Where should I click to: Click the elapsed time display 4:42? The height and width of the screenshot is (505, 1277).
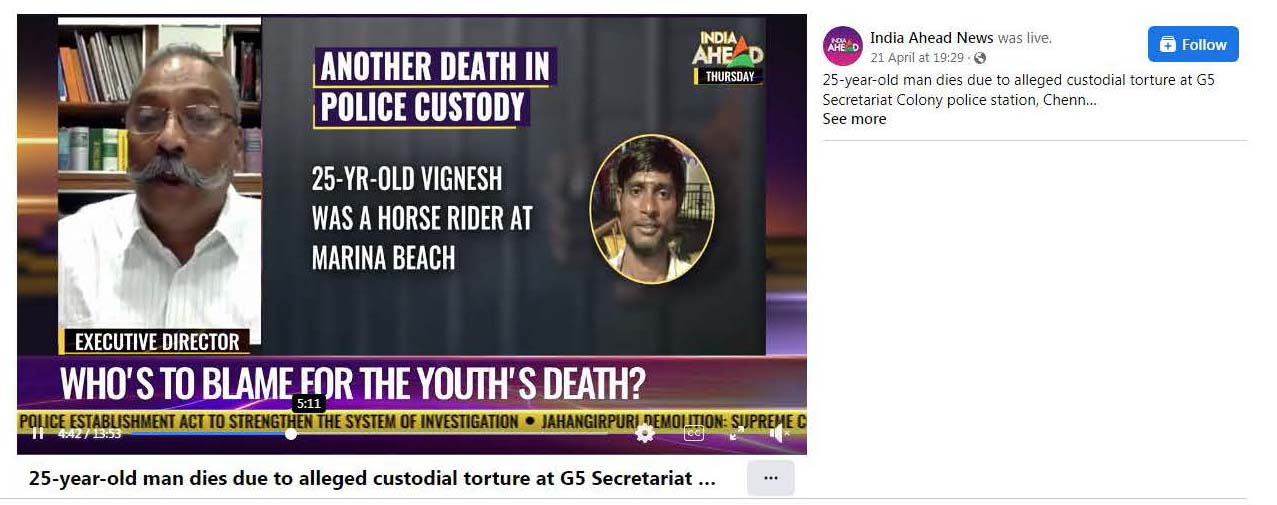pos(68,434)
